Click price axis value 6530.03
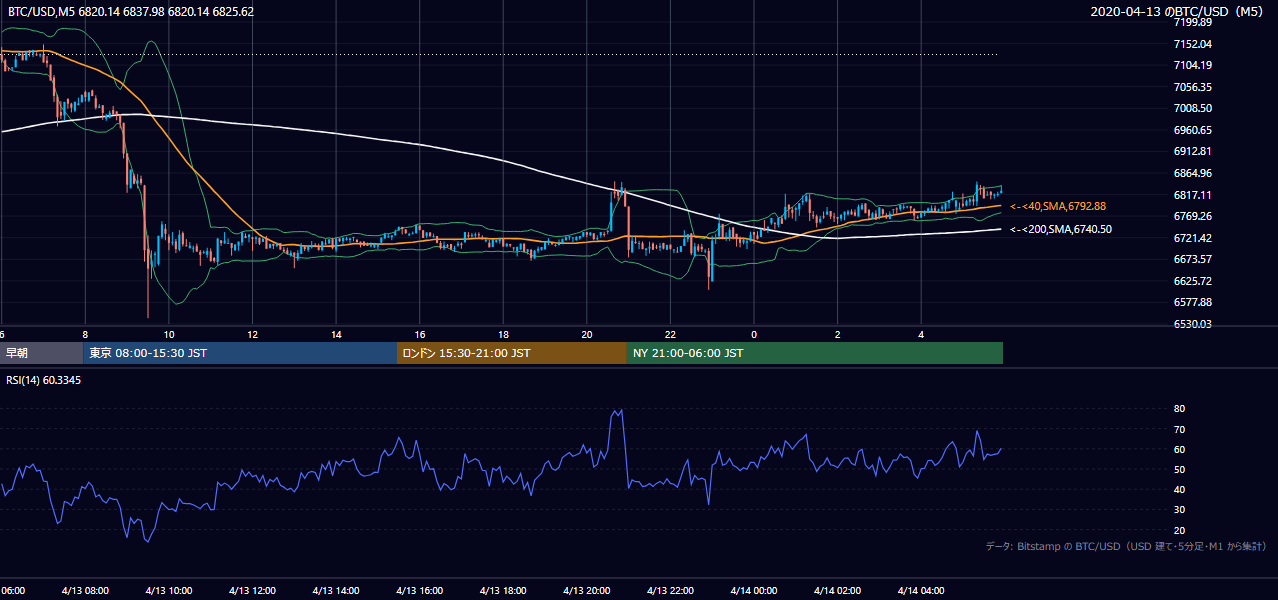 point(1193,324)
